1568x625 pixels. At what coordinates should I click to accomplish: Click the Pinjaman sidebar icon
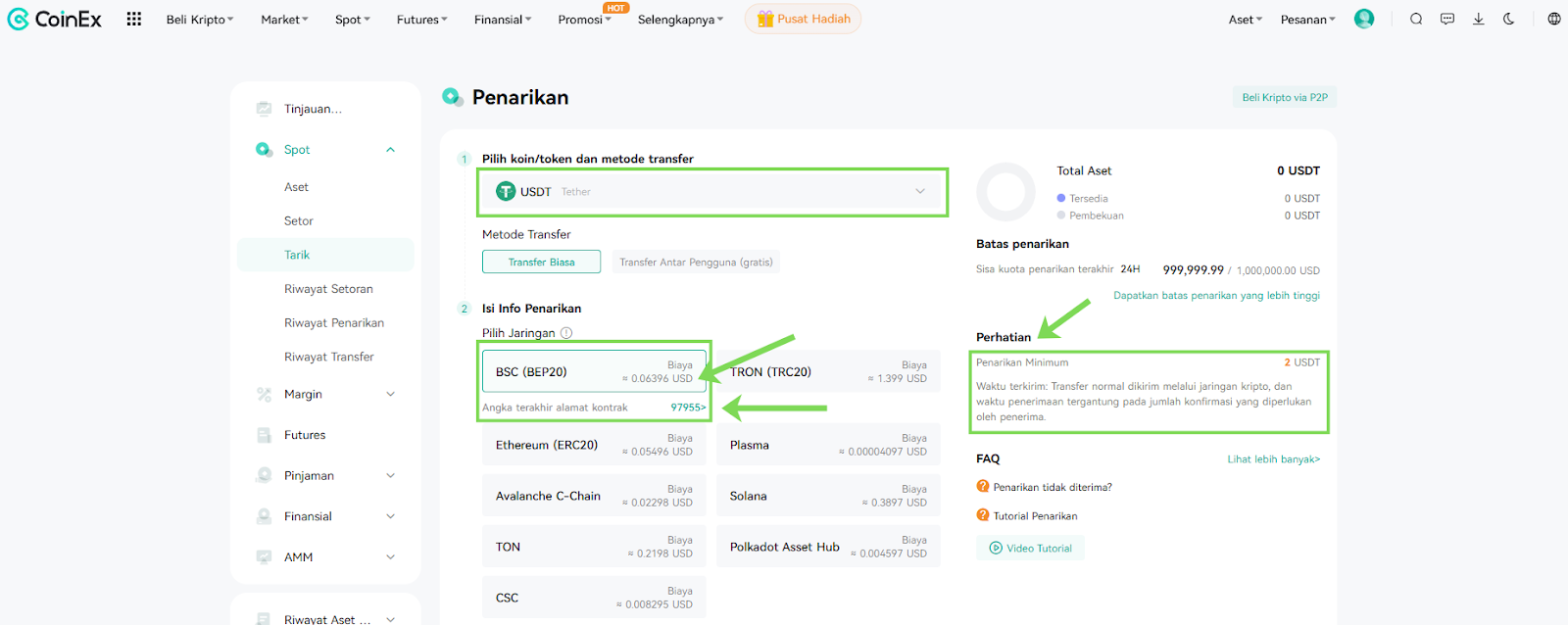[x=264, y=475]
